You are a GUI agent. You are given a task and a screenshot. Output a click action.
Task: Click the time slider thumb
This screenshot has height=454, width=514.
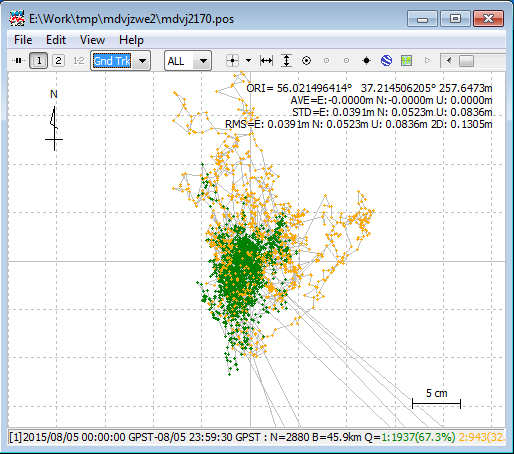point(466,61)
